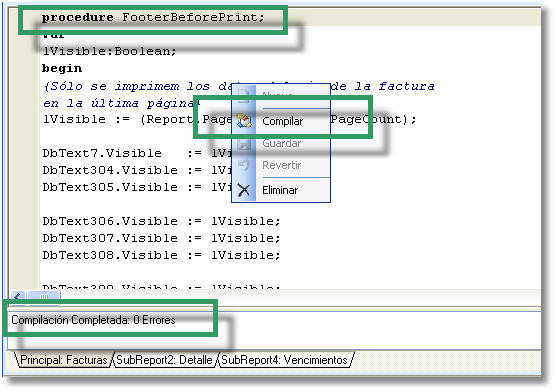Image resolution: width=555 pixels, height=391 pixels.
Task: Click the Guardar disk icon
Action: (244, 144)
